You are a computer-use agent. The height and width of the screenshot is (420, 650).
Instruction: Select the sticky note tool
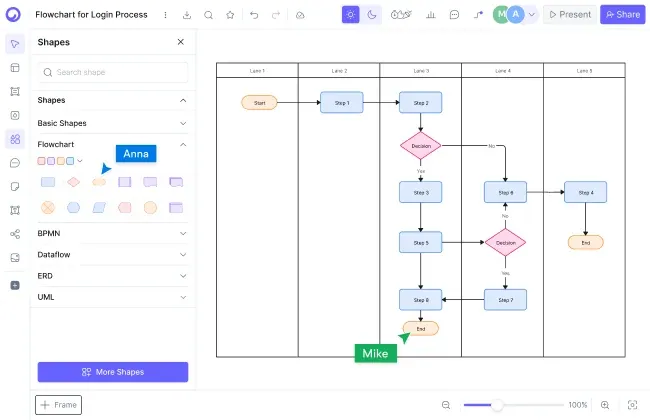[x=15, y=187]
